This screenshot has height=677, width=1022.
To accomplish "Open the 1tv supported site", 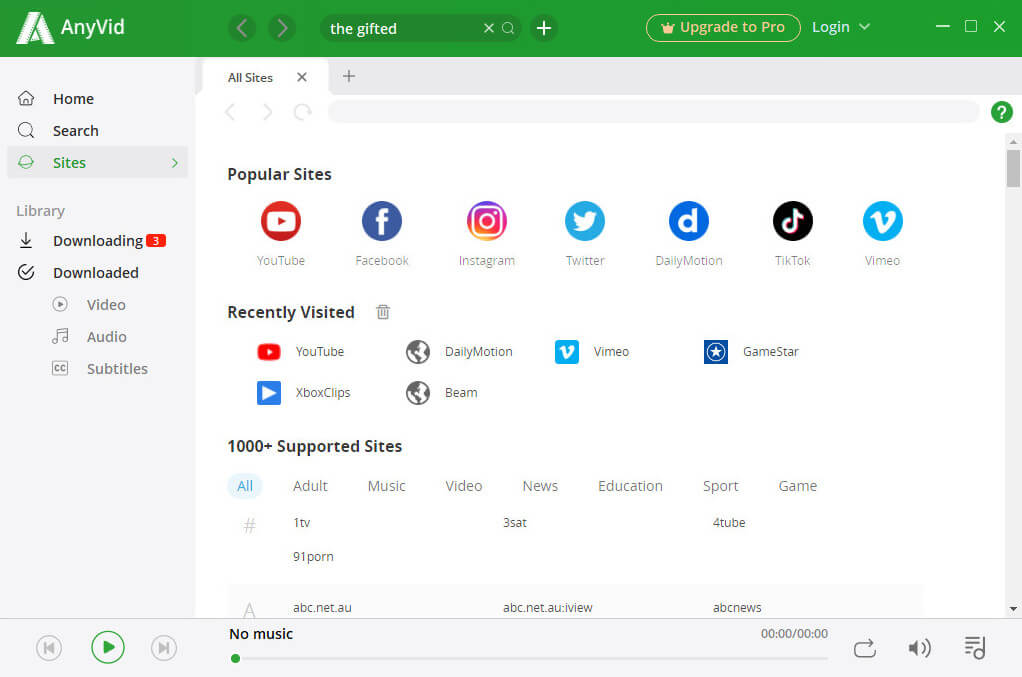I will 302,523.
